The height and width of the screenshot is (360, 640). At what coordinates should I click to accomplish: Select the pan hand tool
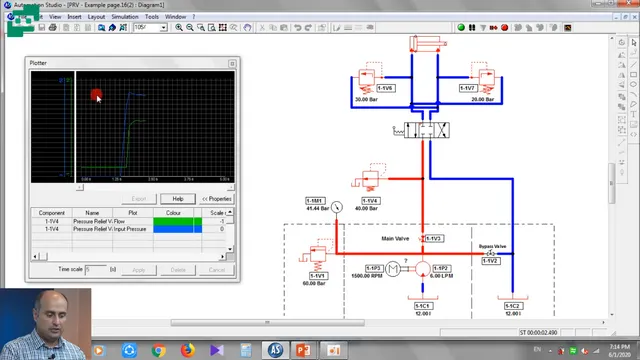pos(247,27)
